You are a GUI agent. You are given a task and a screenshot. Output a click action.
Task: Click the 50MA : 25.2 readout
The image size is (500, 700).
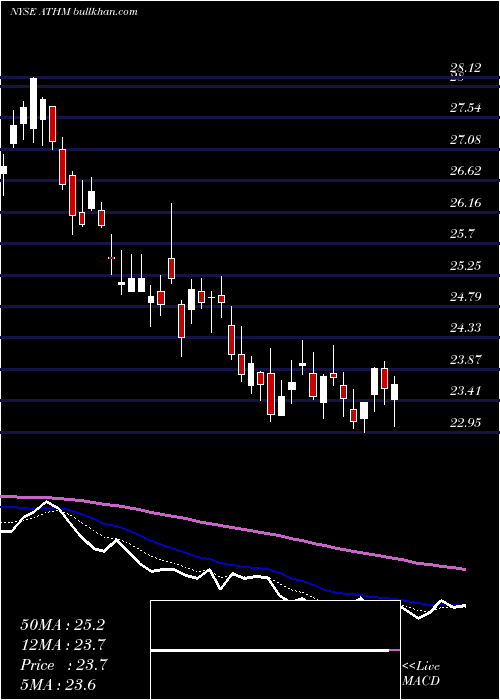(62, 625)
